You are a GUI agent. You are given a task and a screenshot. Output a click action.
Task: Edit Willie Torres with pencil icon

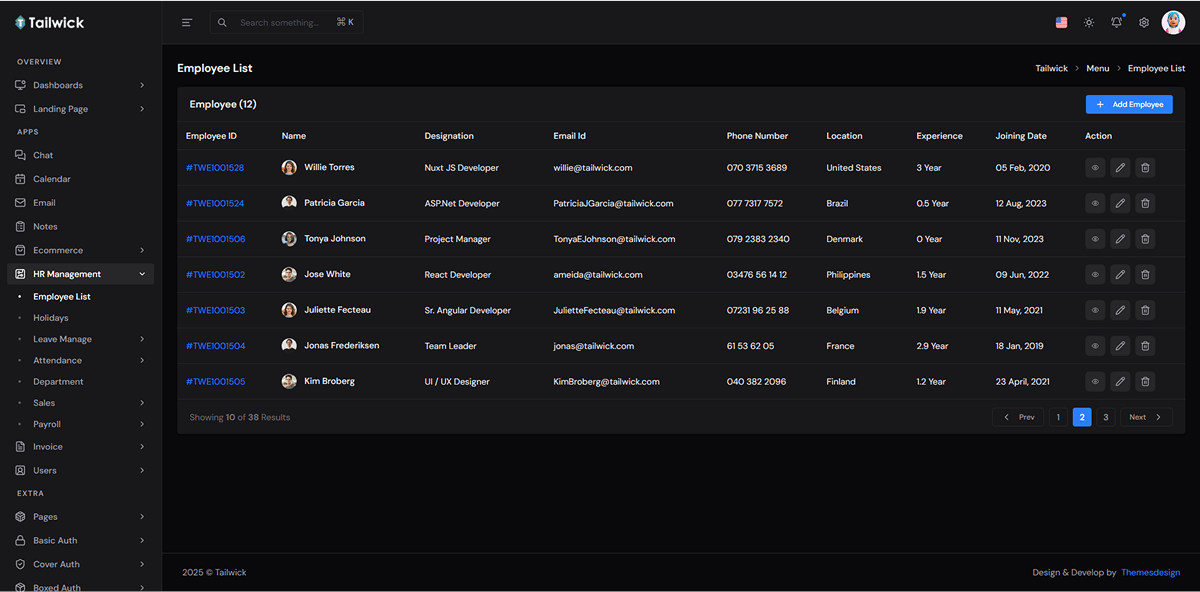tap(1120, 168)
